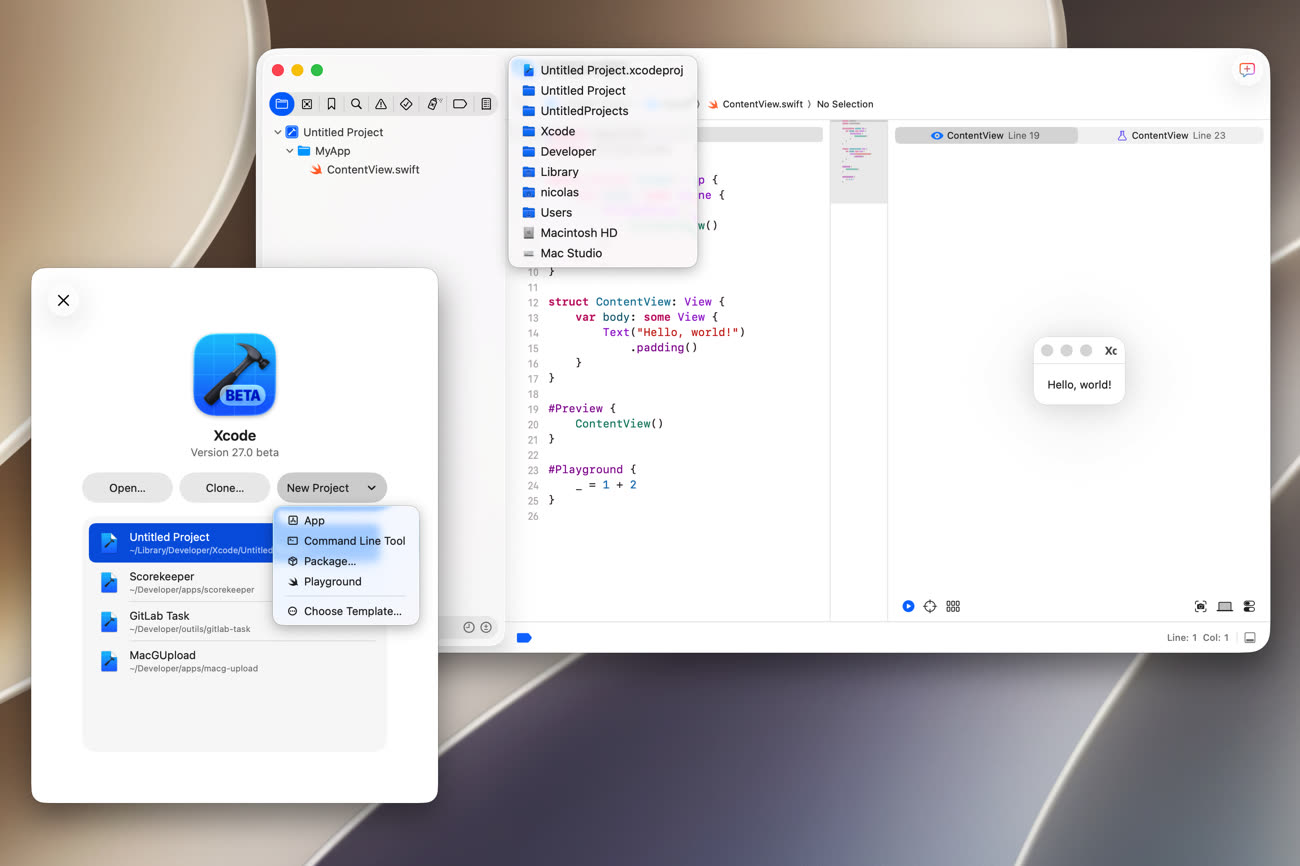This screenshot has width=1300, height=866.
Task: Click the struct ContentView: View line
Action: [x=636, y=302]
